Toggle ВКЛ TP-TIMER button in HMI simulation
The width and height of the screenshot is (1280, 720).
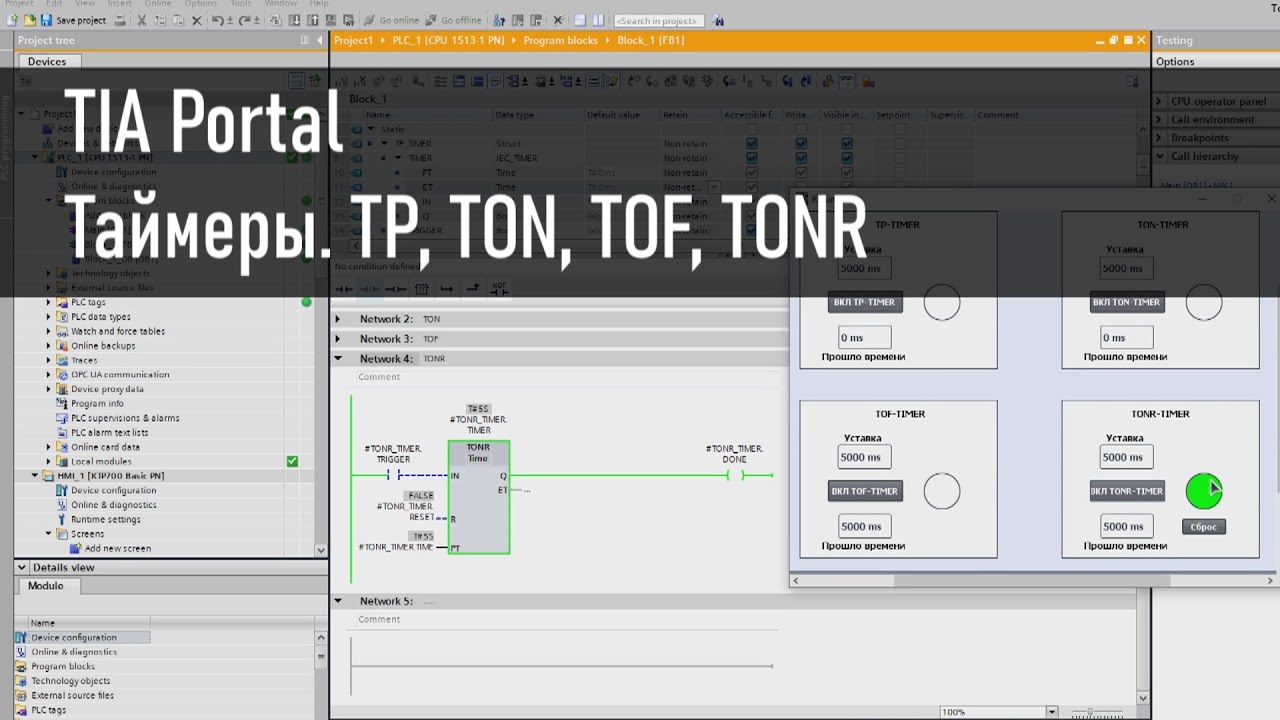(x=865, y=302)
